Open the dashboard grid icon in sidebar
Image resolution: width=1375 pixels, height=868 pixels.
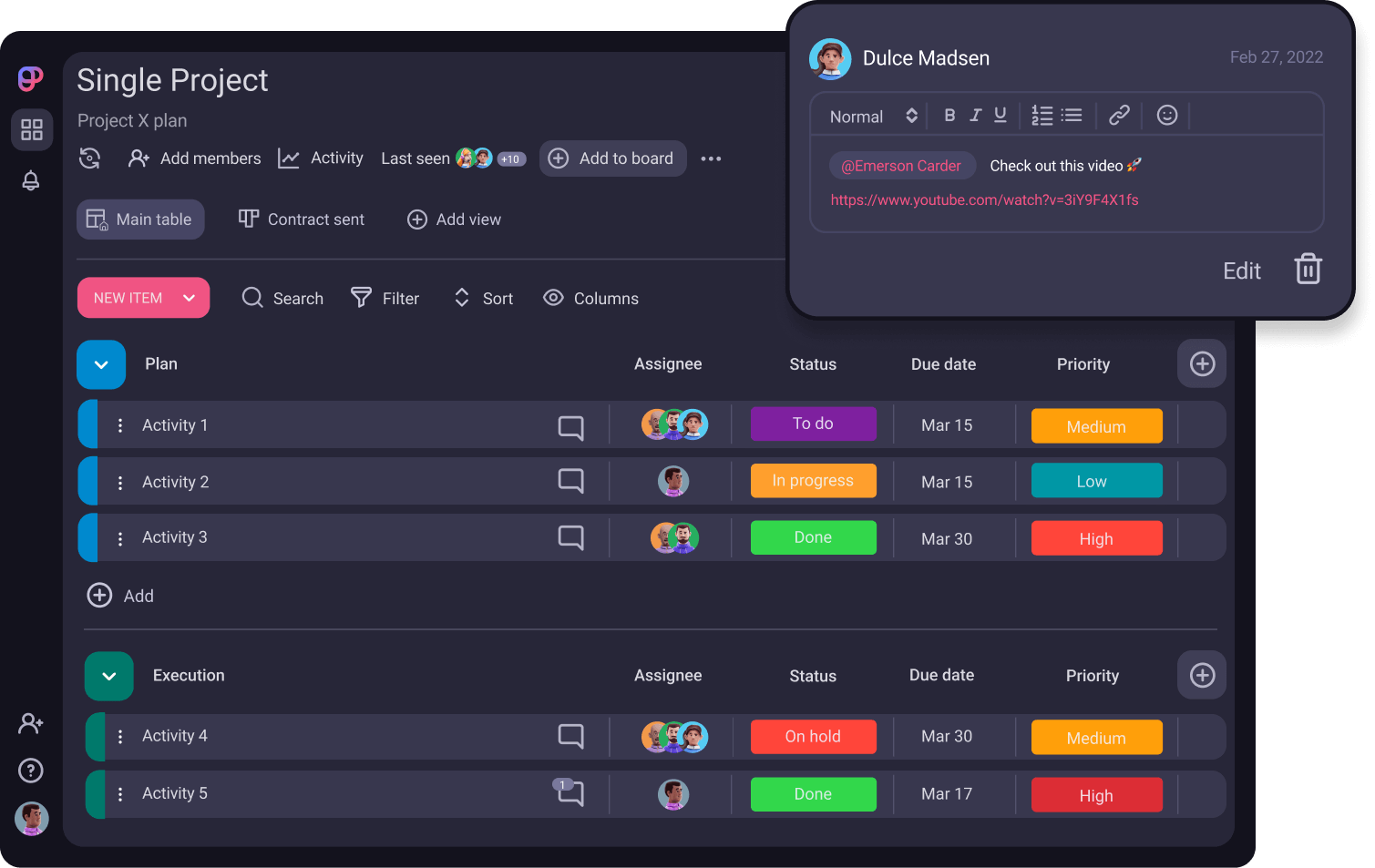coord(32,130)
